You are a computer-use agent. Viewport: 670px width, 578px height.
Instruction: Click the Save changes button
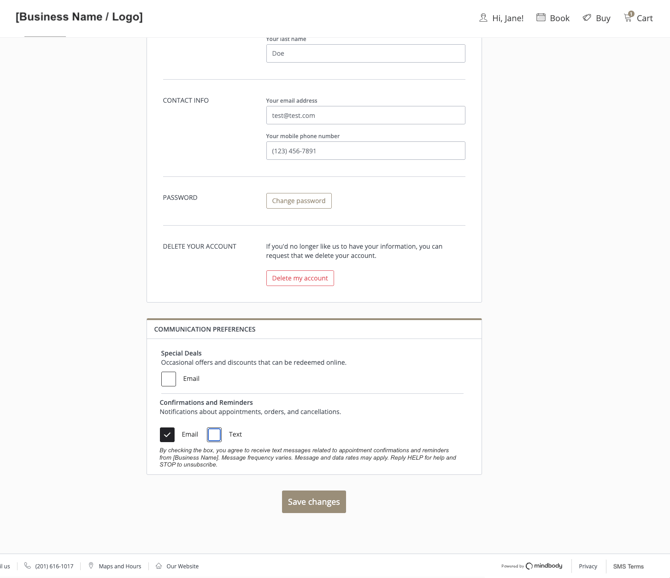pyautogui.click(x=314, y=502)
